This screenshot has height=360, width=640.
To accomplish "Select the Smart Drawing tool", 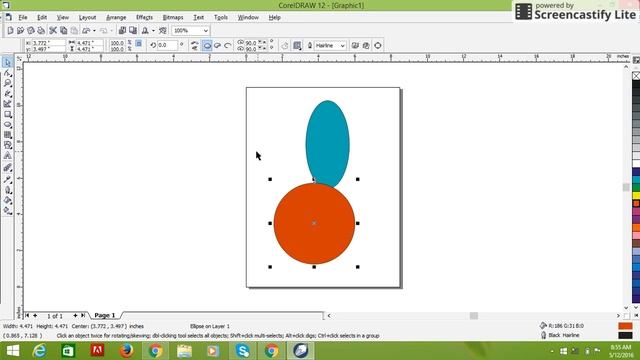I will click(x=7, y=104).
